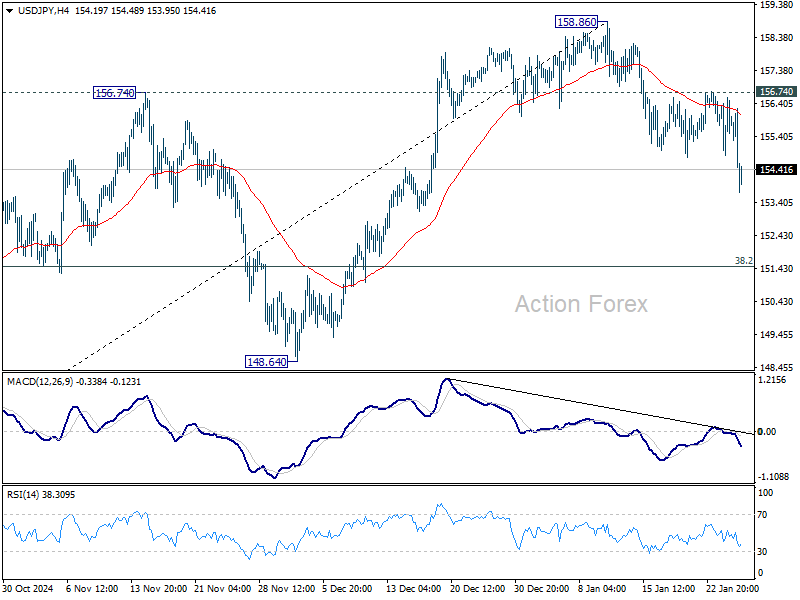The image size is (800, 600).
Task: Open the chart menu triangle beside USDJPY,H4
Action: point(9,11)
